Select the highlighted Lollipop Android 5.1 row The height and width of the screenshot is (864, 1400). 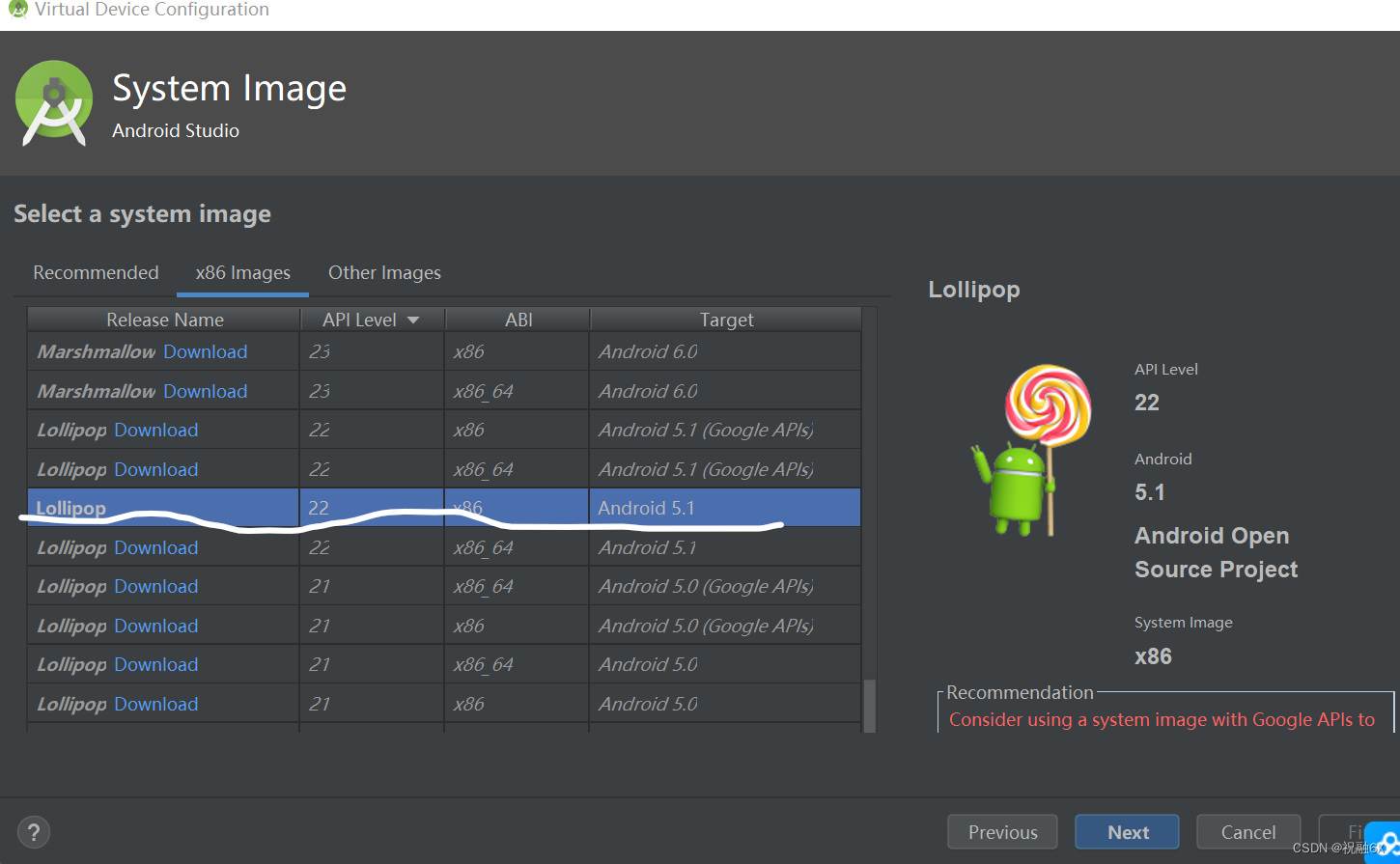point(444,508)
